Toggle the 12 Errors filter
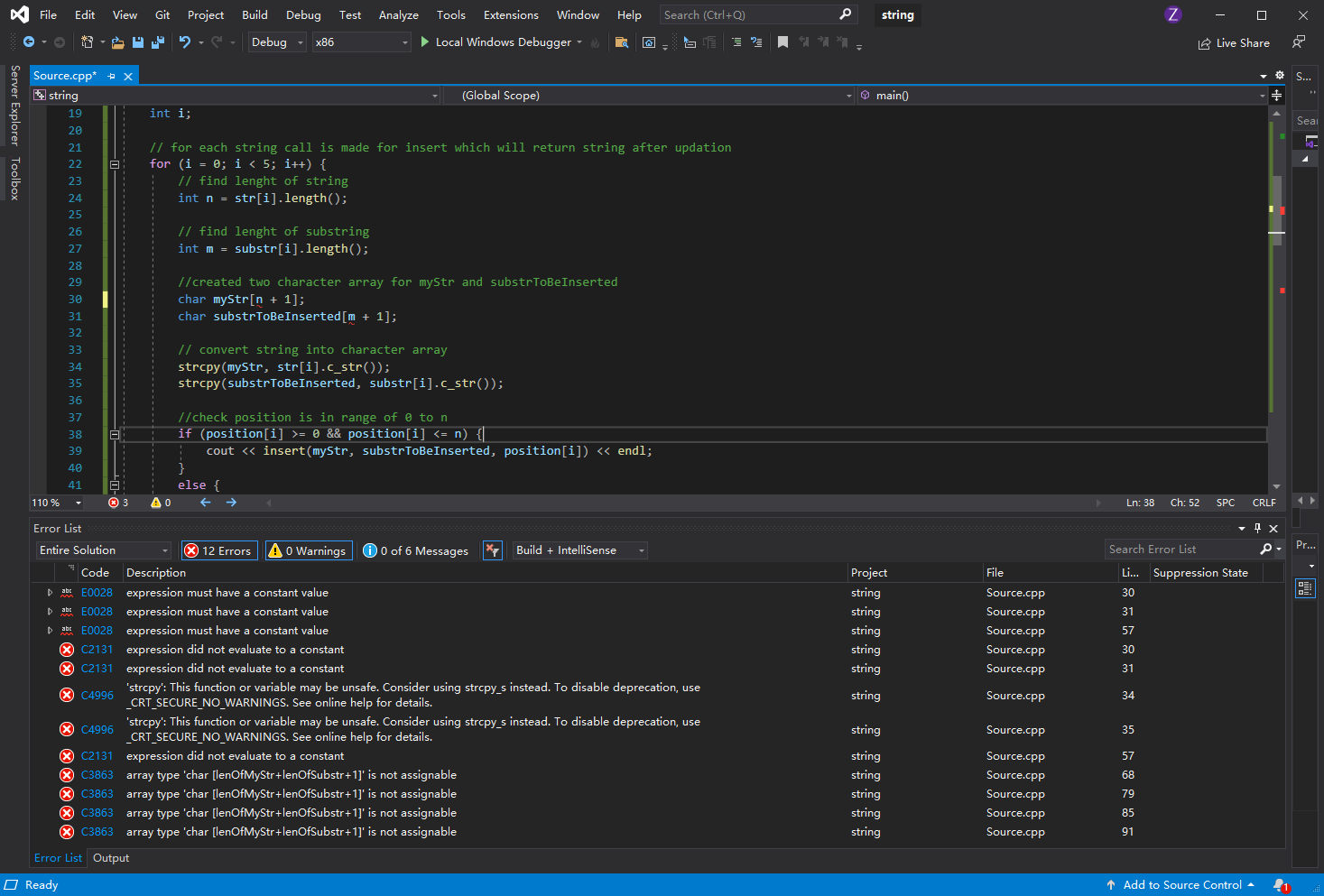 click(x=219, y=550)
